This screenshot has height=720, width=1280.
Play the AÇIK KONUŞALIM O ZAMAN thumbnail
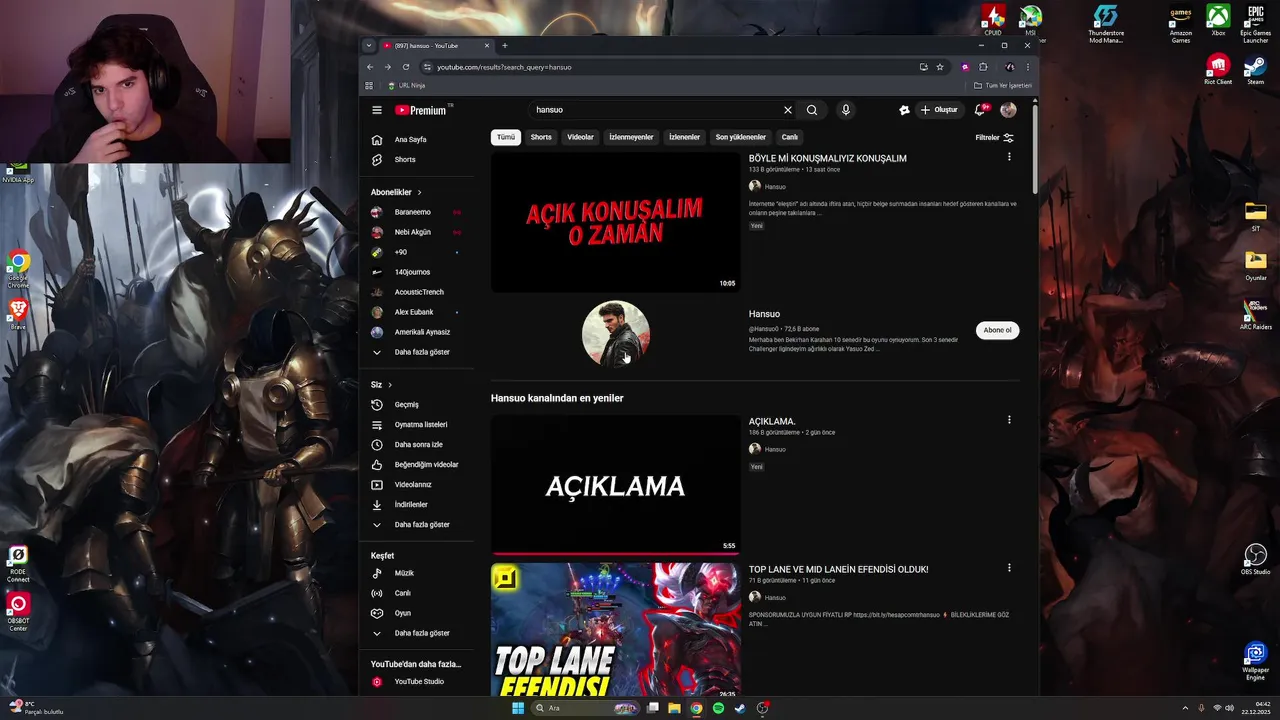click(616, 222)
